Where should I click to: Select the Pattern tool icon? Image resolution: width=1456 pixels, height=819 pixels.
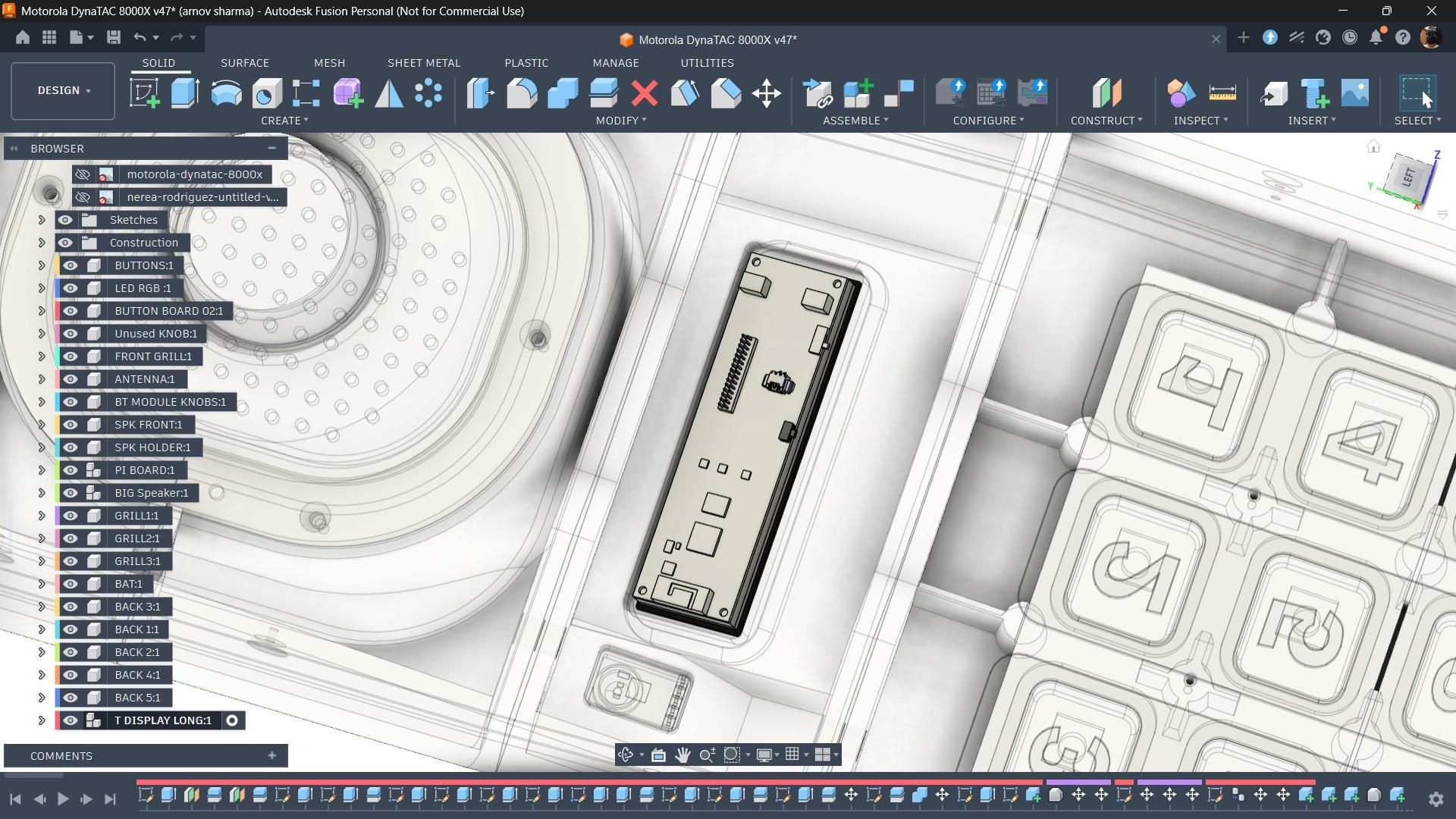coord(428,93)
